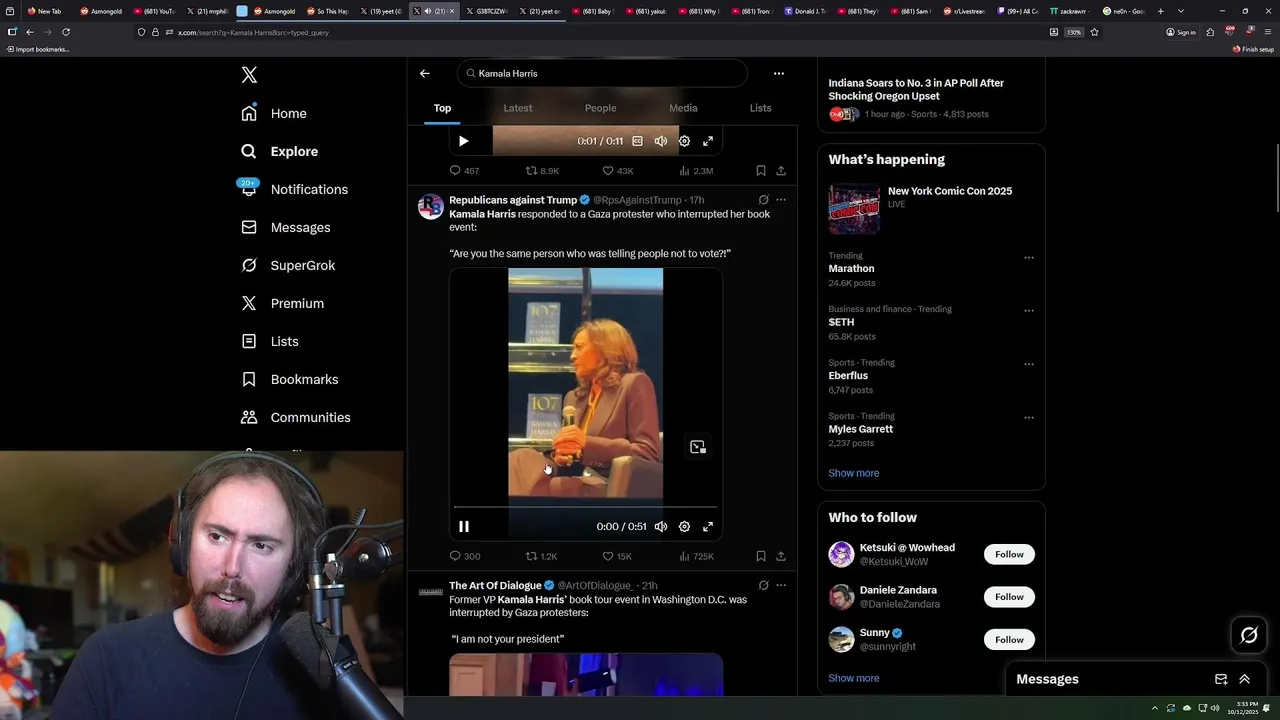The image size is (1280, 720).
Task: Follow Sunny account
Action: tap(1009, 640)
